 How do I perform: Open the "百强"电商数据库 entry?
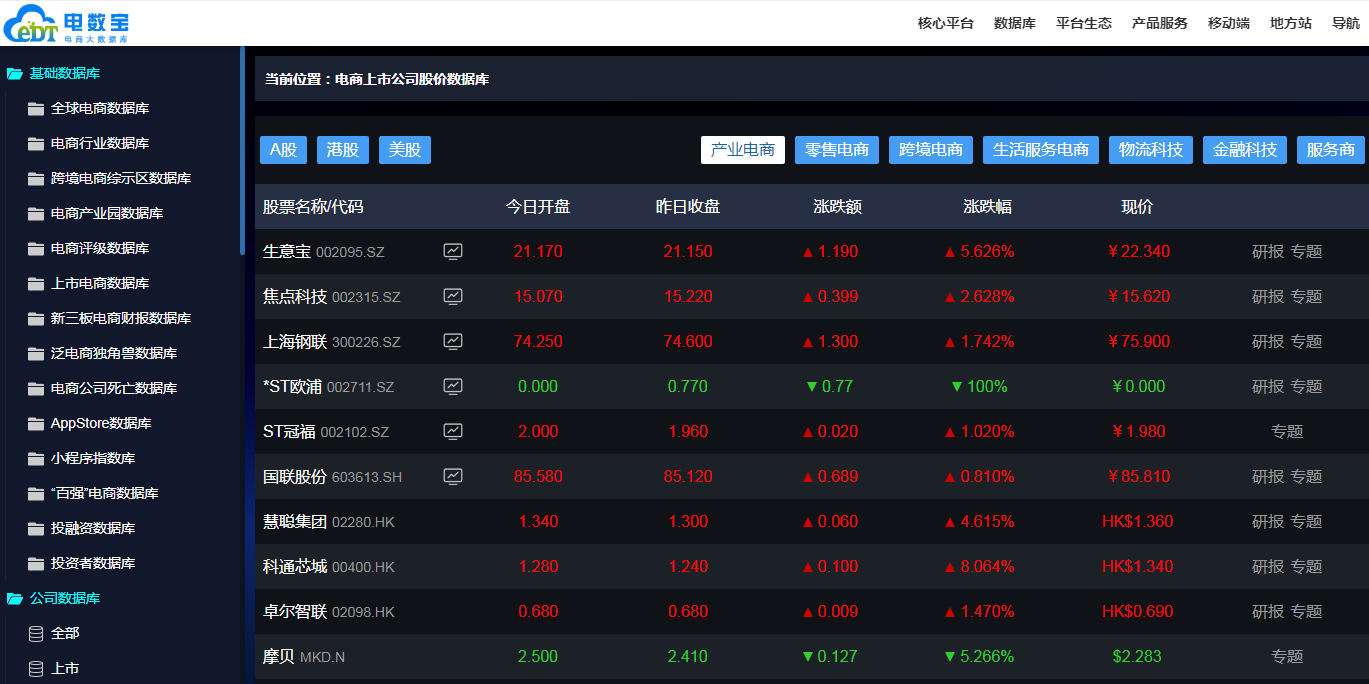[105, 493]
